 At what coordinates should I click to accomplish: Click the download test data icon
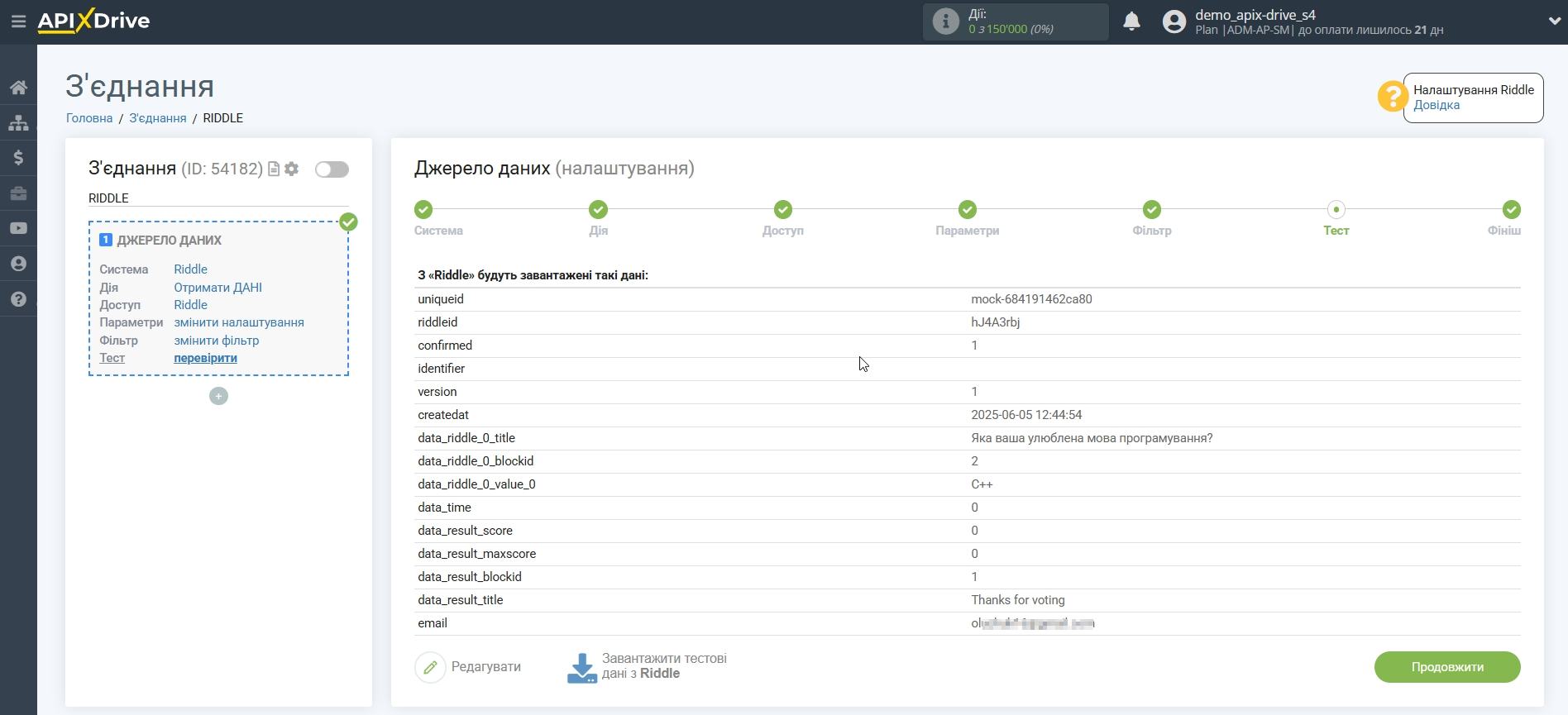click(x=582, y=668)
